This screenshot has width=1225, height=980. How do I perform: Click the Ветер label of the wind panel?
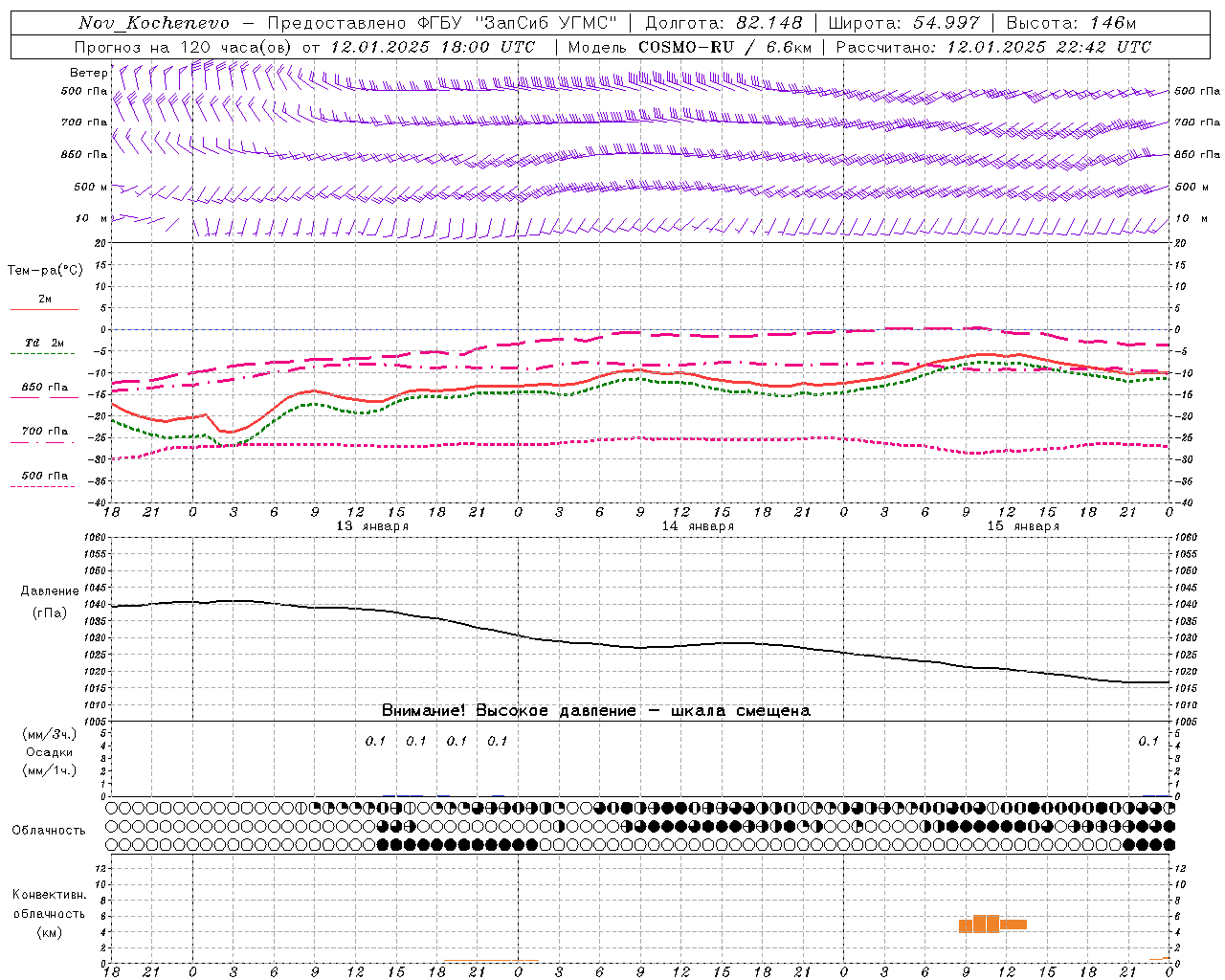(88, 73)
